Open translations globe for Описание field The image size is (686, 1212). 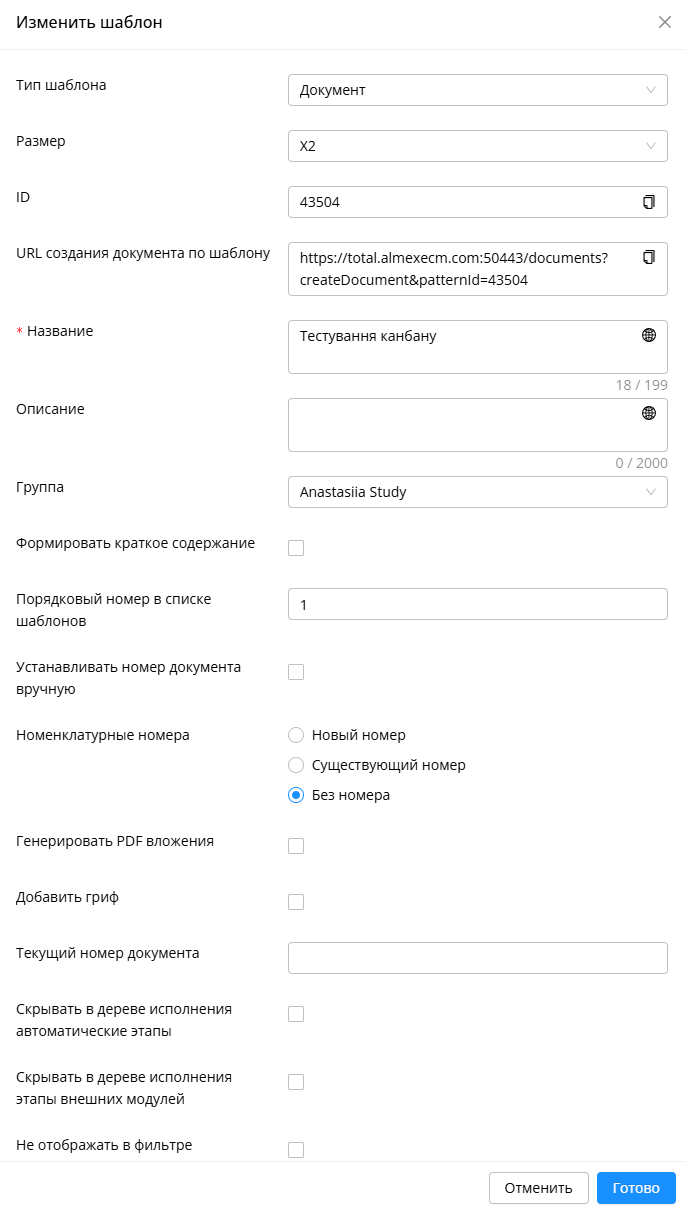click(649, 413)
